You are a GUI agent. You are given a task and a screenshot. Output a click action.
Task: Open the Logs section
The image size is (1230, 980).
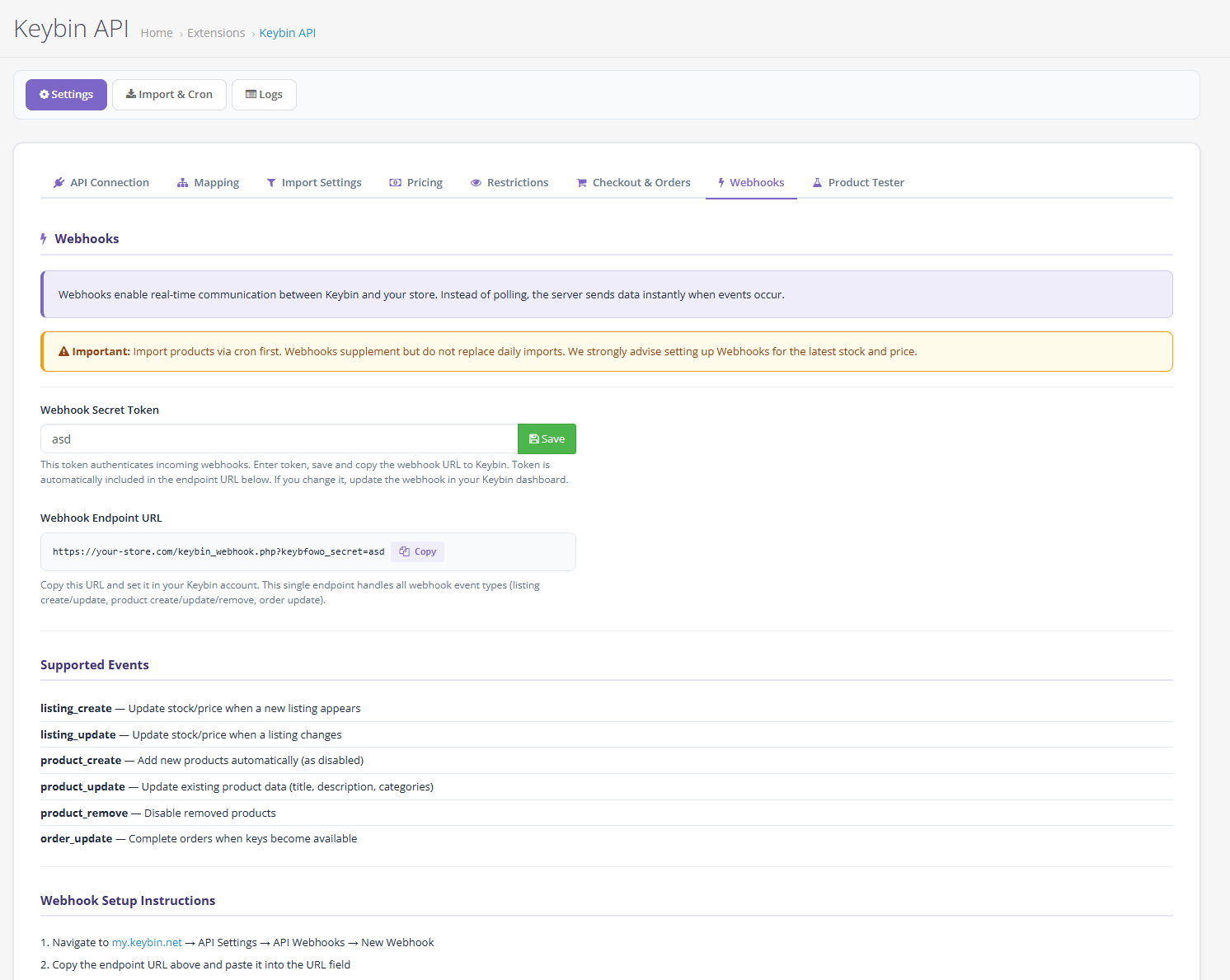tap(264, 95)
